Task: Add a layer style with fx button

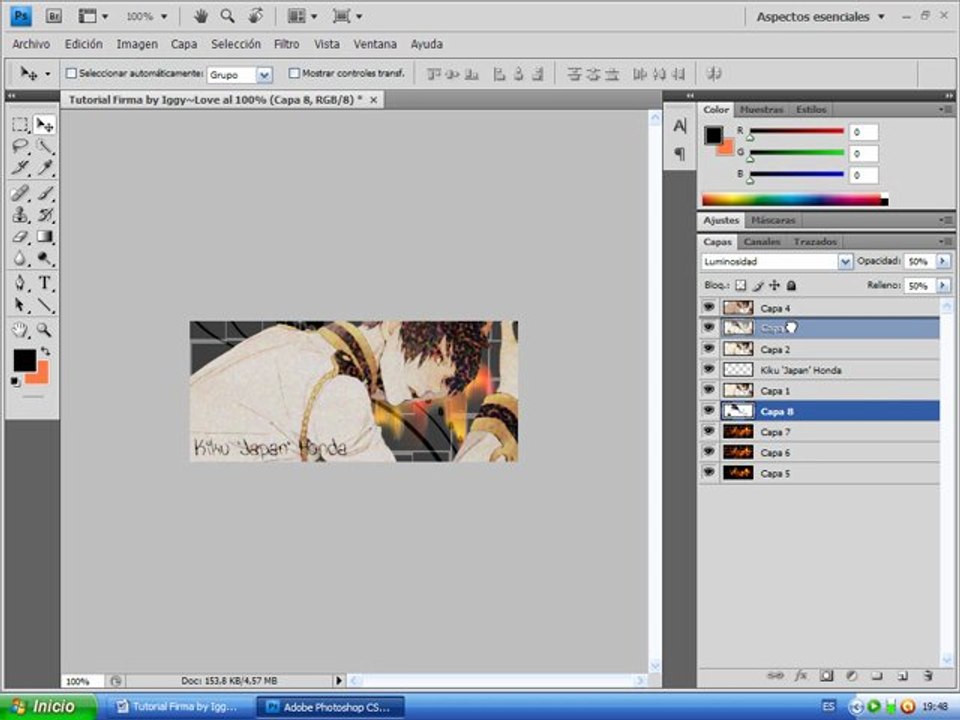Action: coord(801,676)
